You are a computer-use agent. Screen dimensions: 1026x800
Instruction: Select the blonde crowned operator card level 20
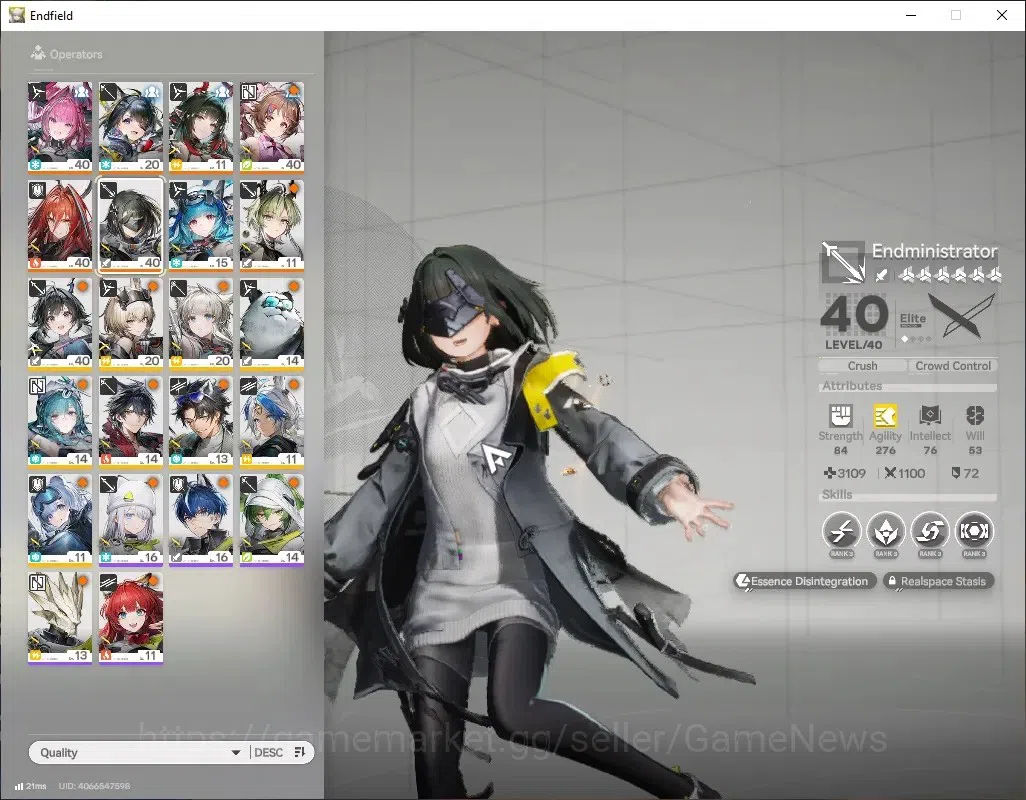(x=130, y=324)
